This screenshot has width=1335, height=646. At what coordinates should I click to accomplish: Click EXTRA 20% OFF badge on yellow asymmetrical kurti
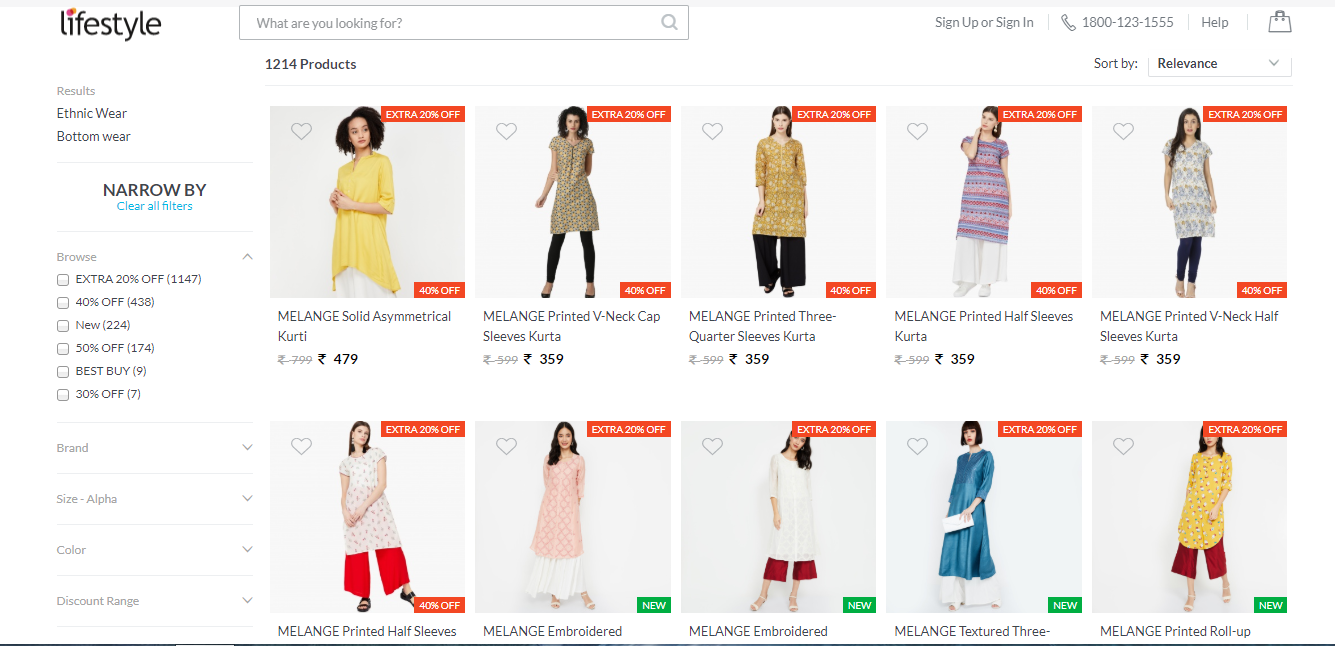click(x=423, y=114)
